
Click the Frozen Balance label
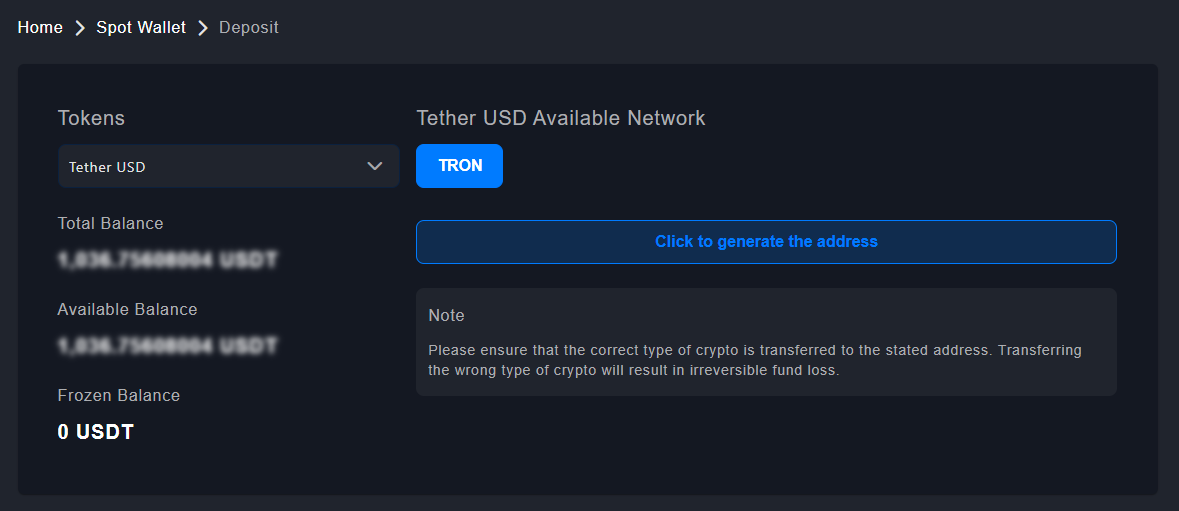[x=119, y=395]
